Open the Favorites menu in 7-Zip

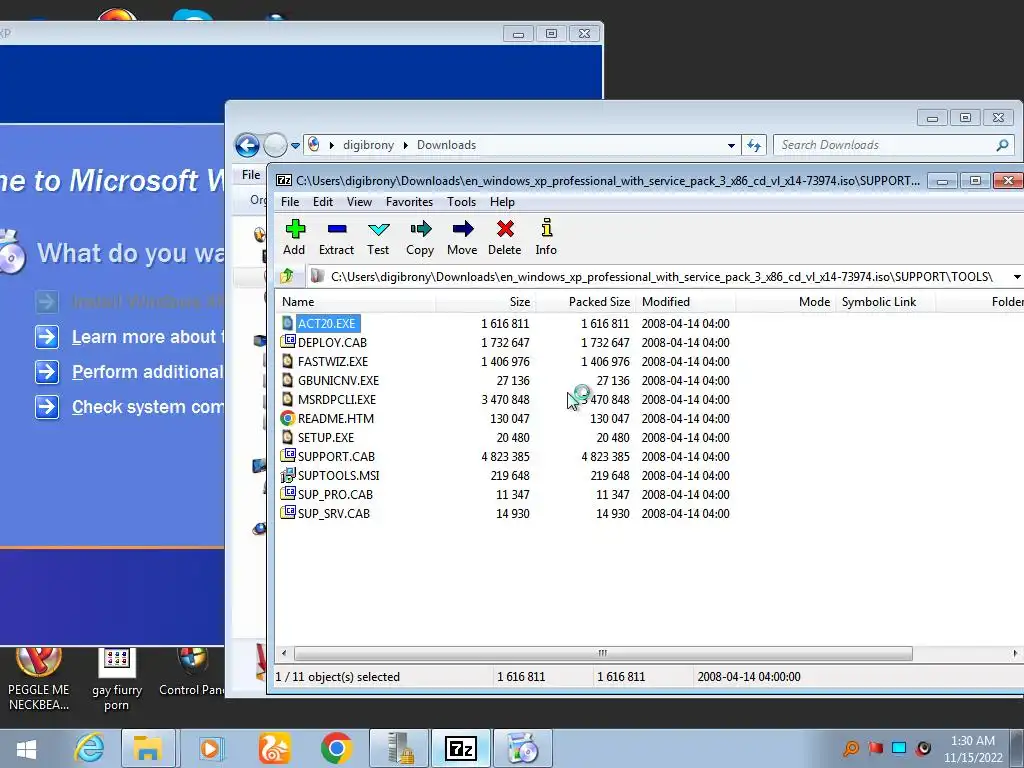[x=409, y=202]
